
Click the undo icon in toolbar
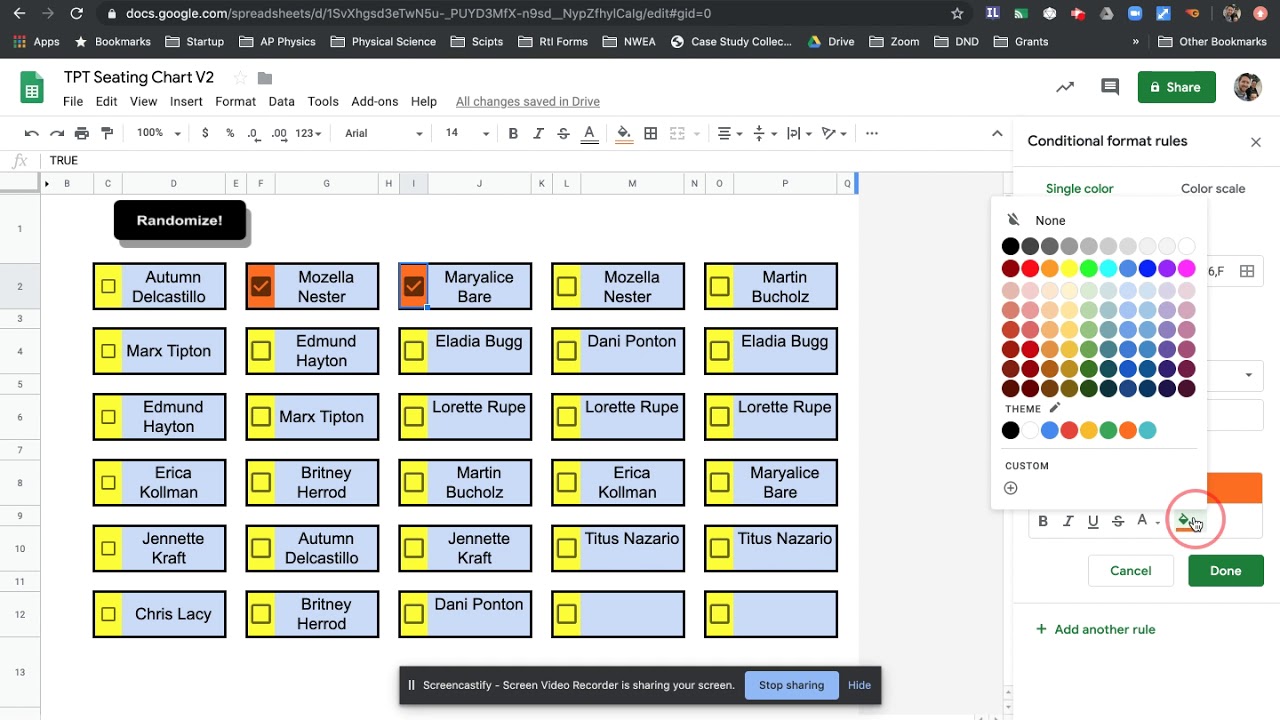pyautogui.click(x=32, y=133)
